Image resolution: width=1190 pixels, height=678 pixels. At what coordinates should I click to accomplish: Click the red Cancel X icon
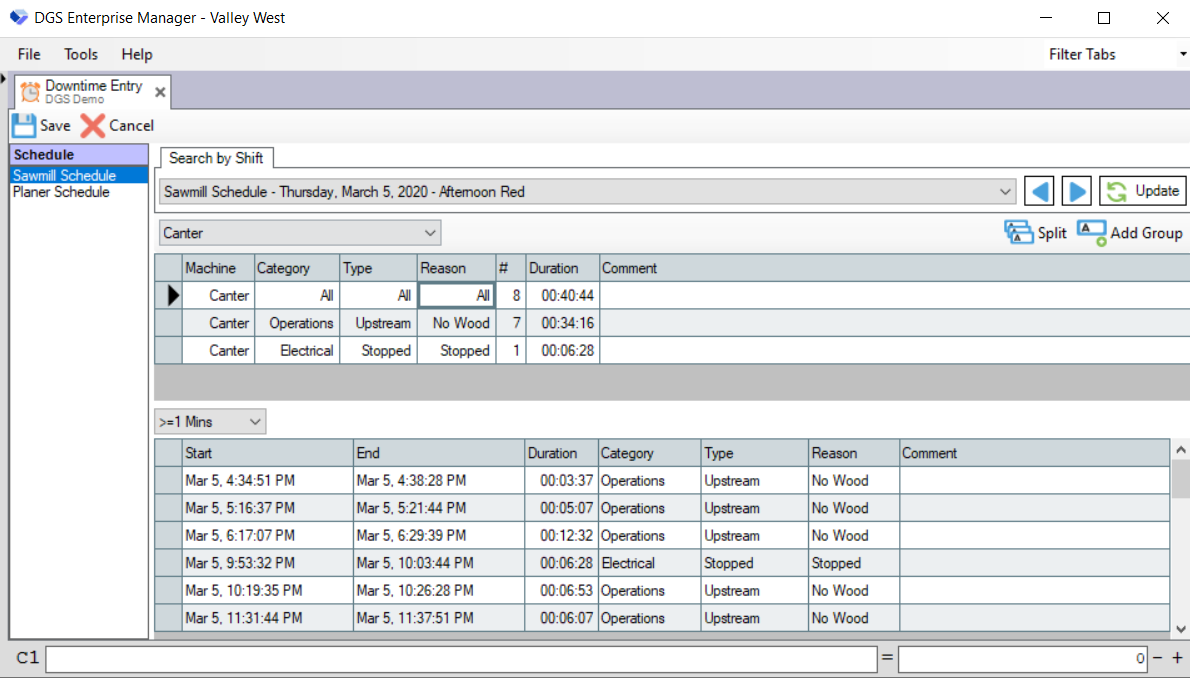(x=93, y=125)
